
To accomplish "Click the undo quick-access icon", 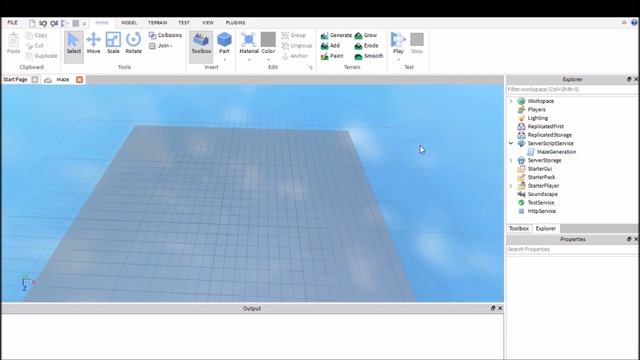I will [x=43, y=23].
